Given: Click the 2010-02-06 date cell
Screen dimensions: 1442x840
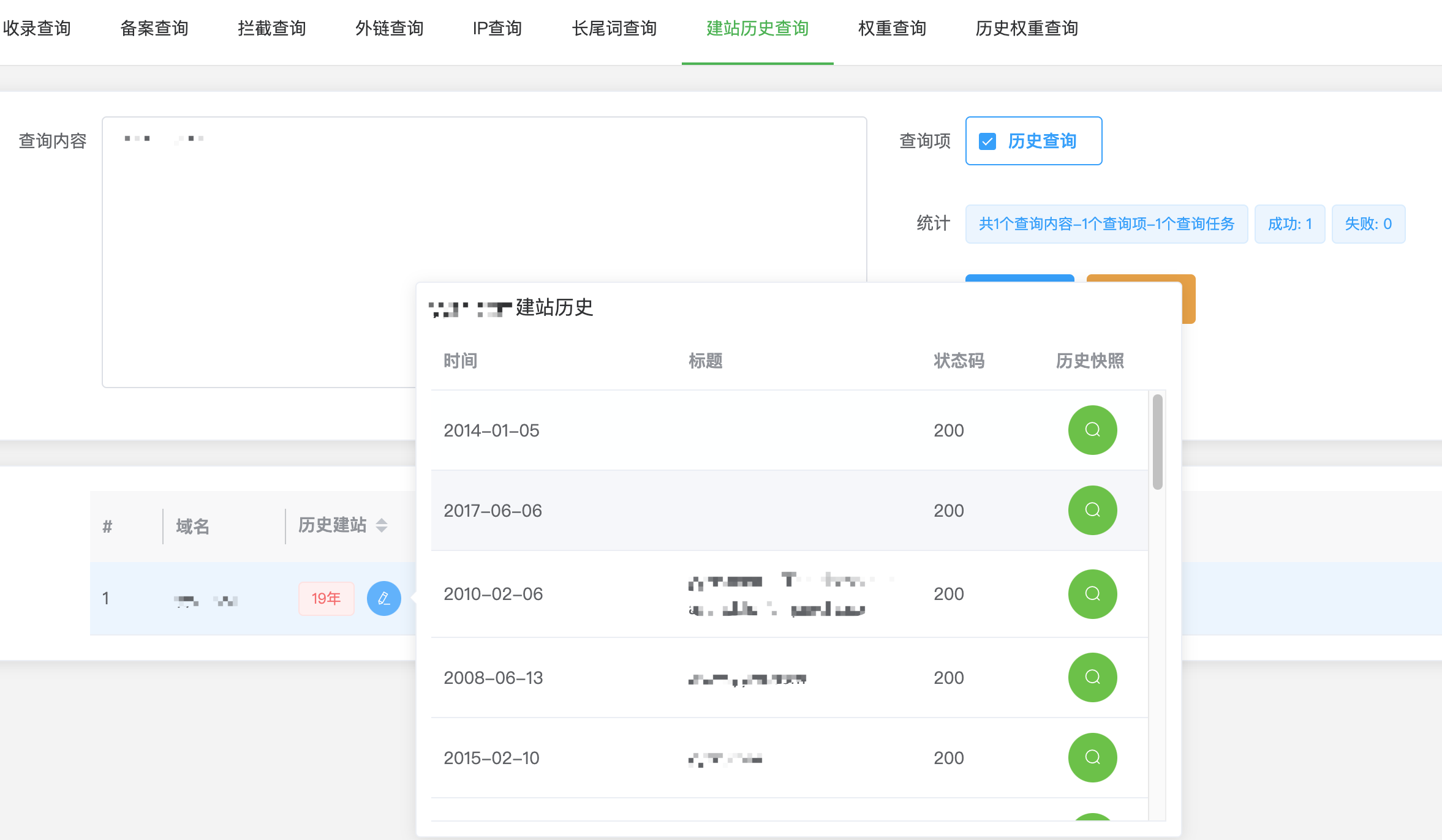Looking at the screenshot, I should click(494, 594).
